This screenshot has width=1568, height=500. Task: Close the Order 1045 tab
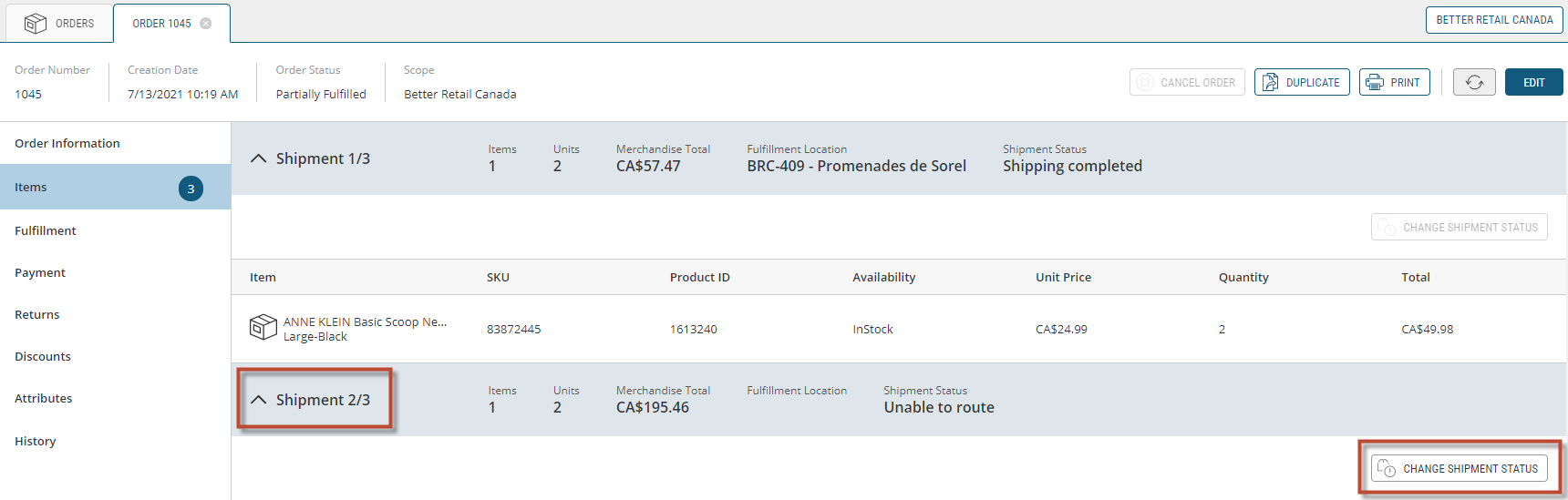tap(206, 24)
